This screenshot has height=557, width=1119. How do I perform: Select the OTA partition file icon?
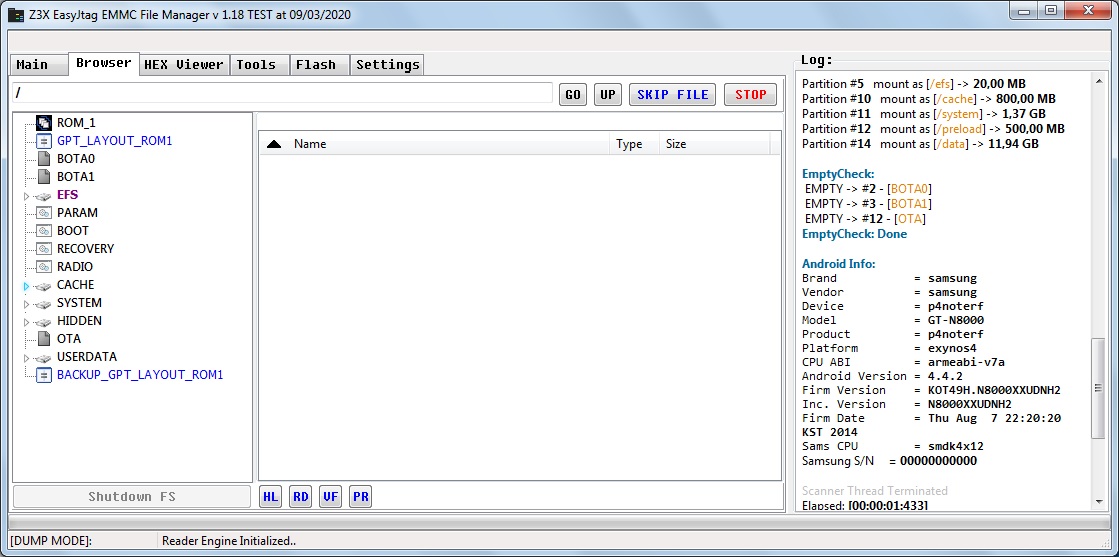click(43, 339)
